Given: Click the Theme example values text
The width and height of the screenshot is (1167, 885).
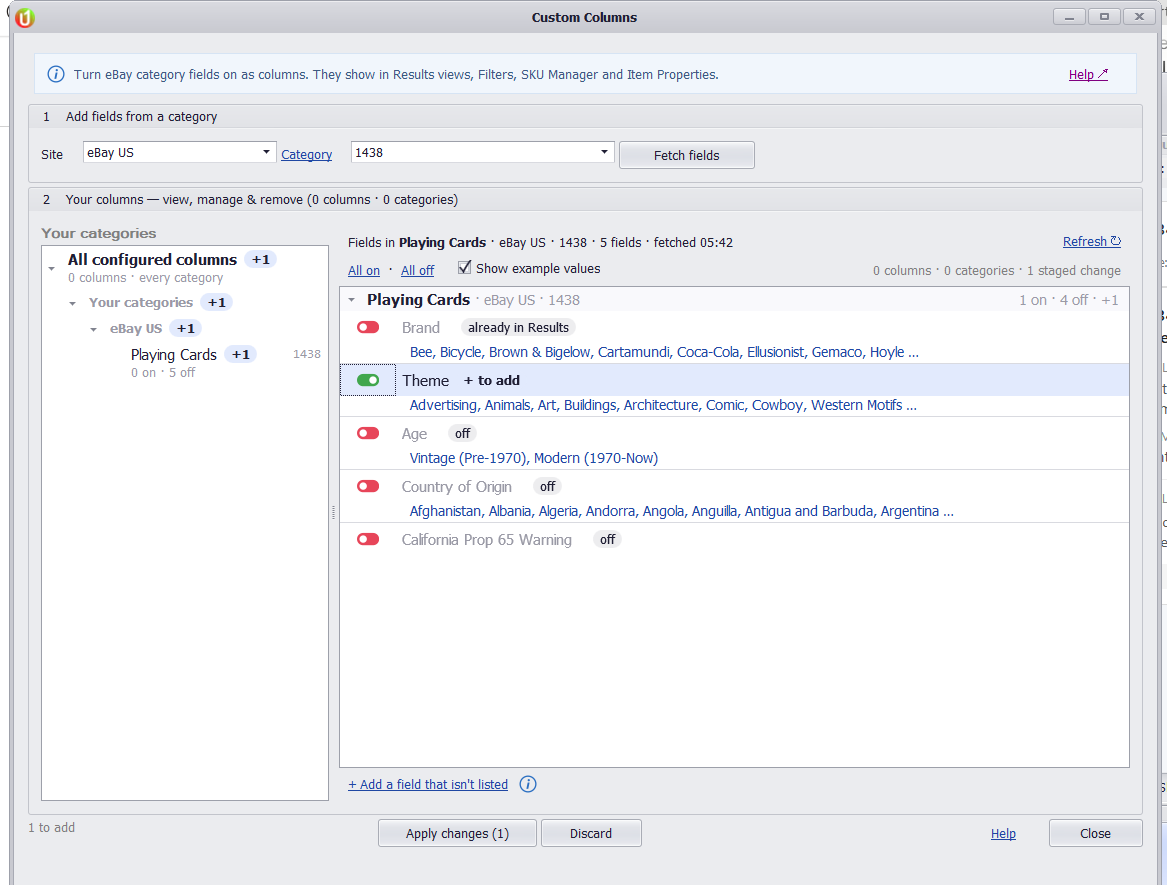Looking at the screenshot, I should pyautogui.click(x=663, y=405).
